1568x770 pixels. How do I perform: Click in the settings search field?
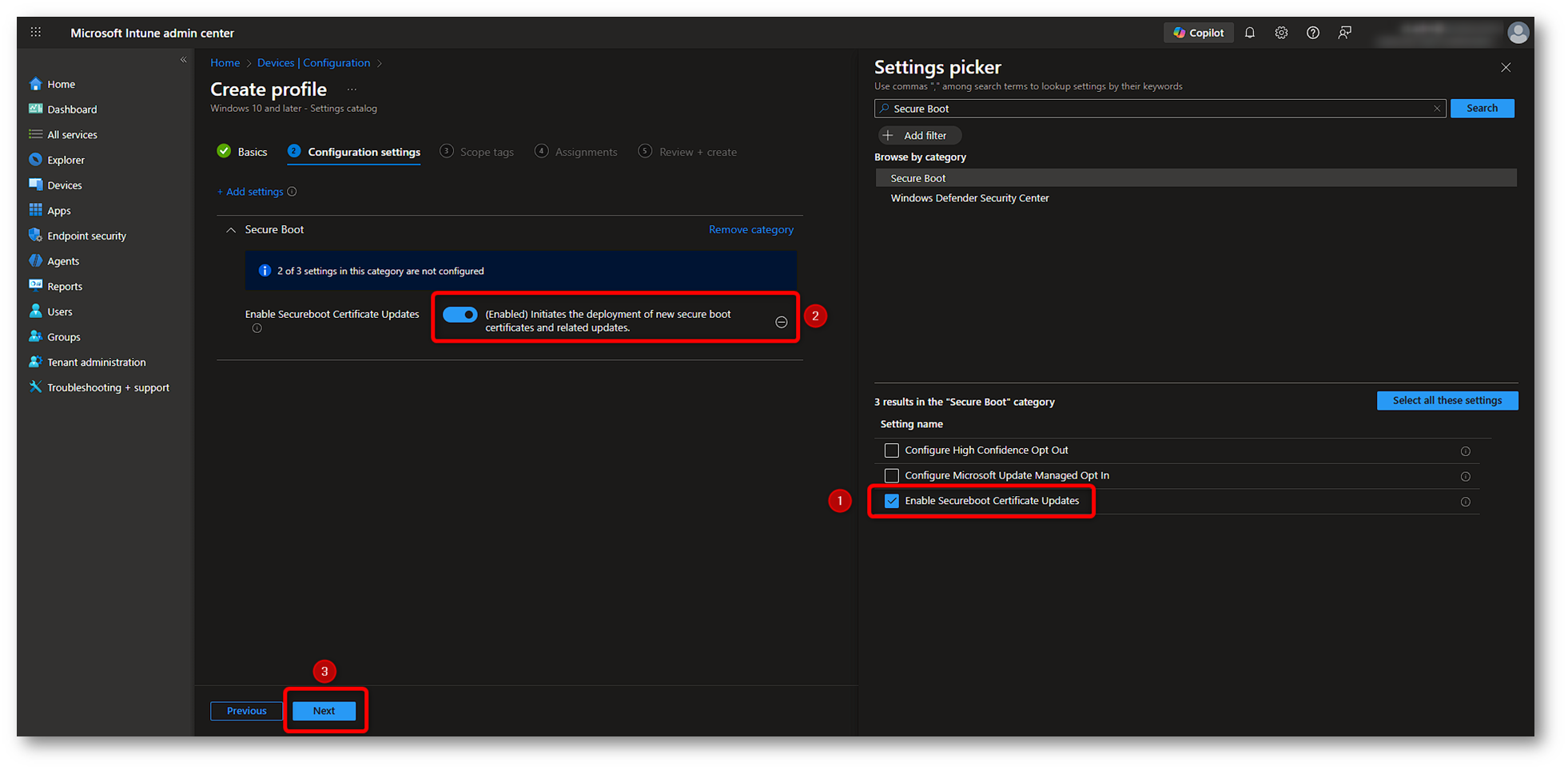click(1159, 109)
